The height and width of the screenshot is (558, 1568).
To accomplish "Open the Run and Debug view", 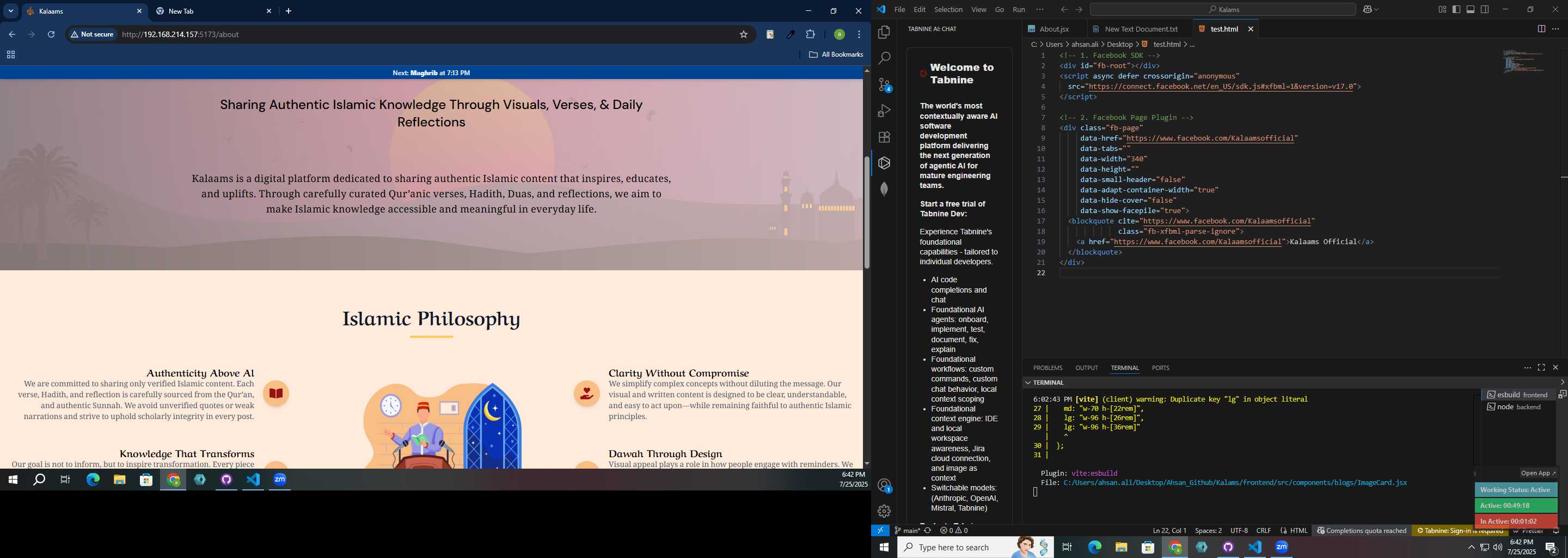I will point(884,111).
